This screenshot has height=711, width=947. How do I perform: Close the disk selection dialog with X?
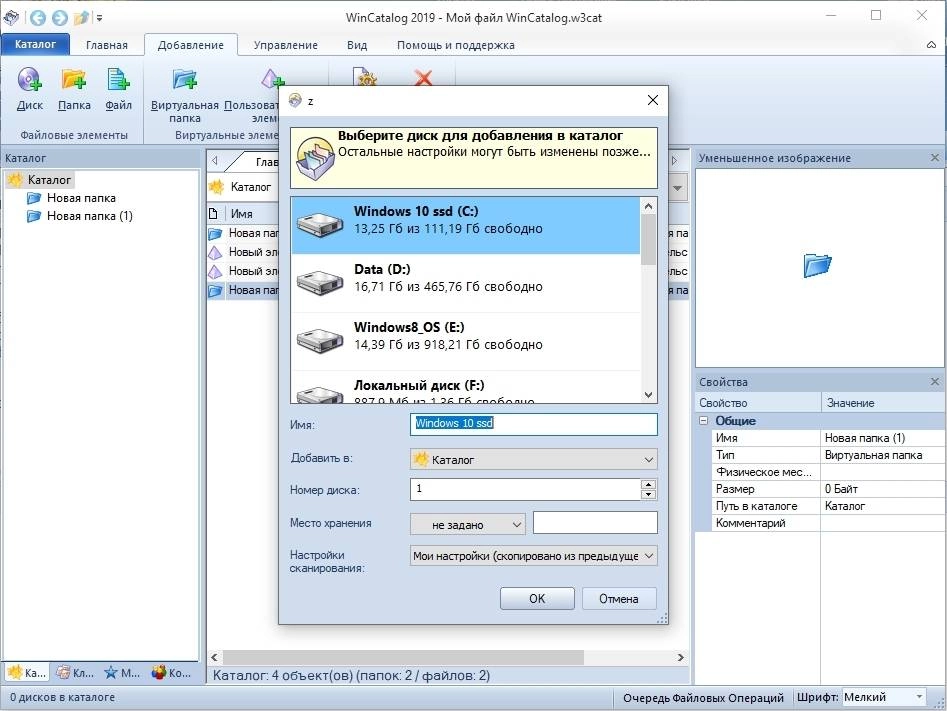(653, 100)
